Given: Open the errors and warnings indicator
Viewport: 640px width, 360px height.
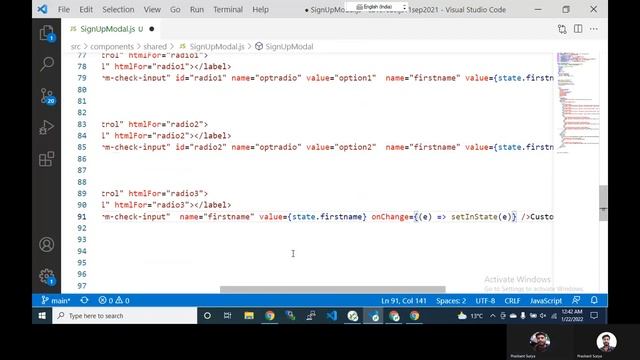Looking at the screenshot, I should tap(114, 300).
